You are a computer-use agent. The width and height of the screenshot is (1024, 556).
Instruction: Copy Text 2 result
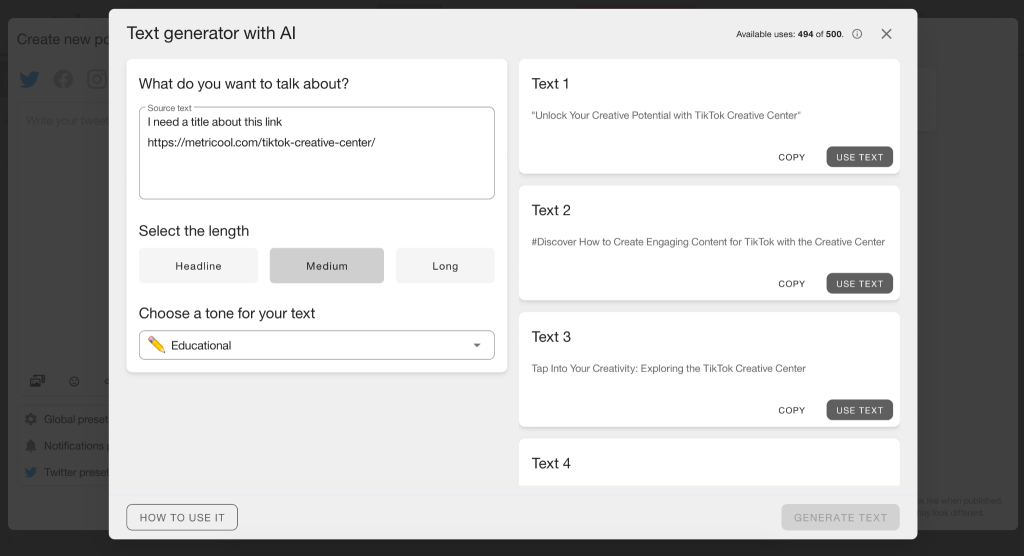[792, 284]
